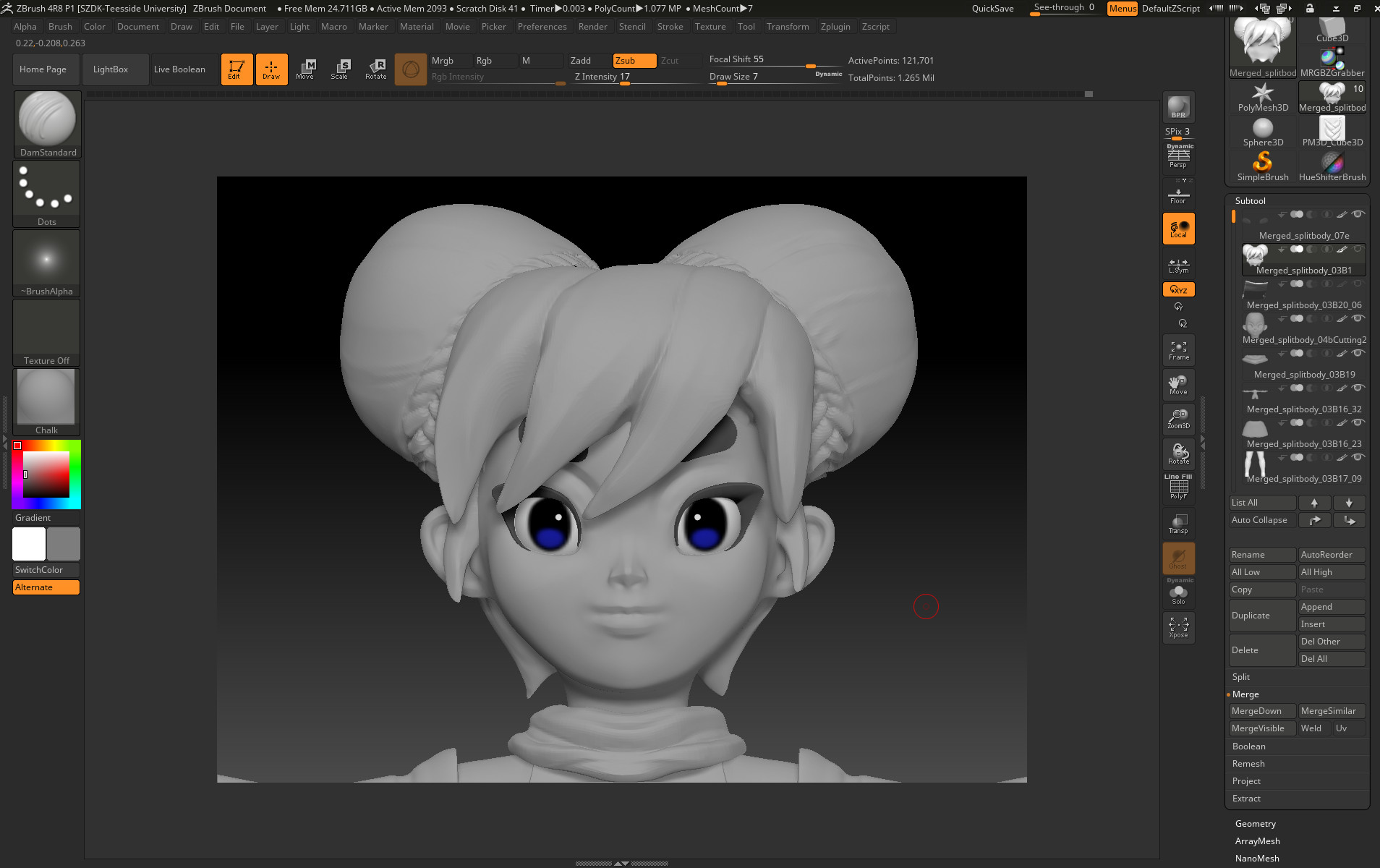Screen dimensions: 1380x868
Task: Toggle Ghost transparency mode
Action: click(1178, 558)
